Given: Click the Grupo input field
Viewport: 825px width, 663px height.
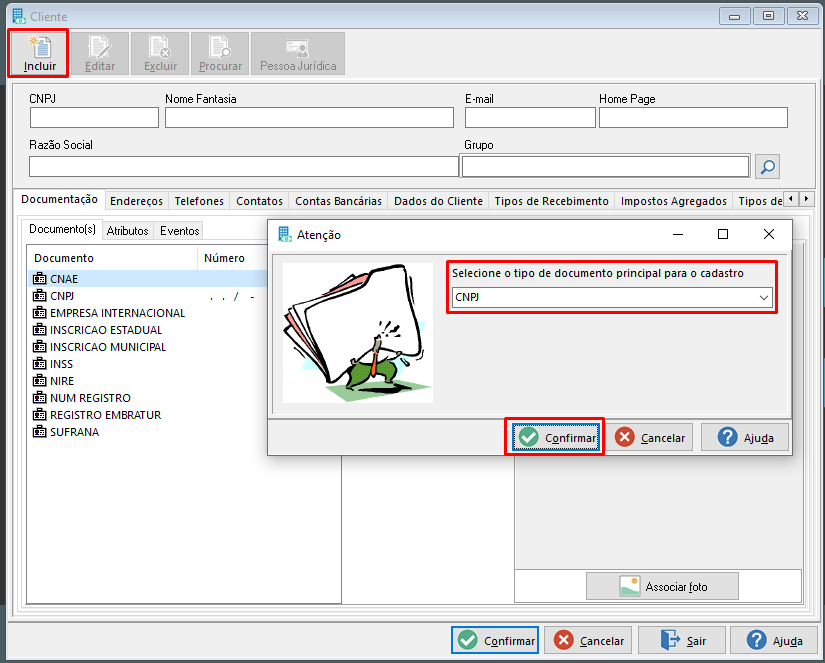Looking at the screenshot, I should 605,166.
